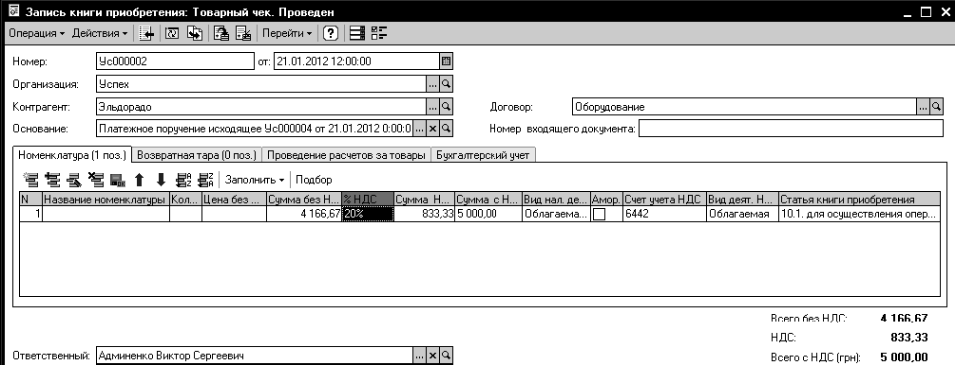Click the edit row pencil icon
The image size is (955, 365).
tap(74, 180)
